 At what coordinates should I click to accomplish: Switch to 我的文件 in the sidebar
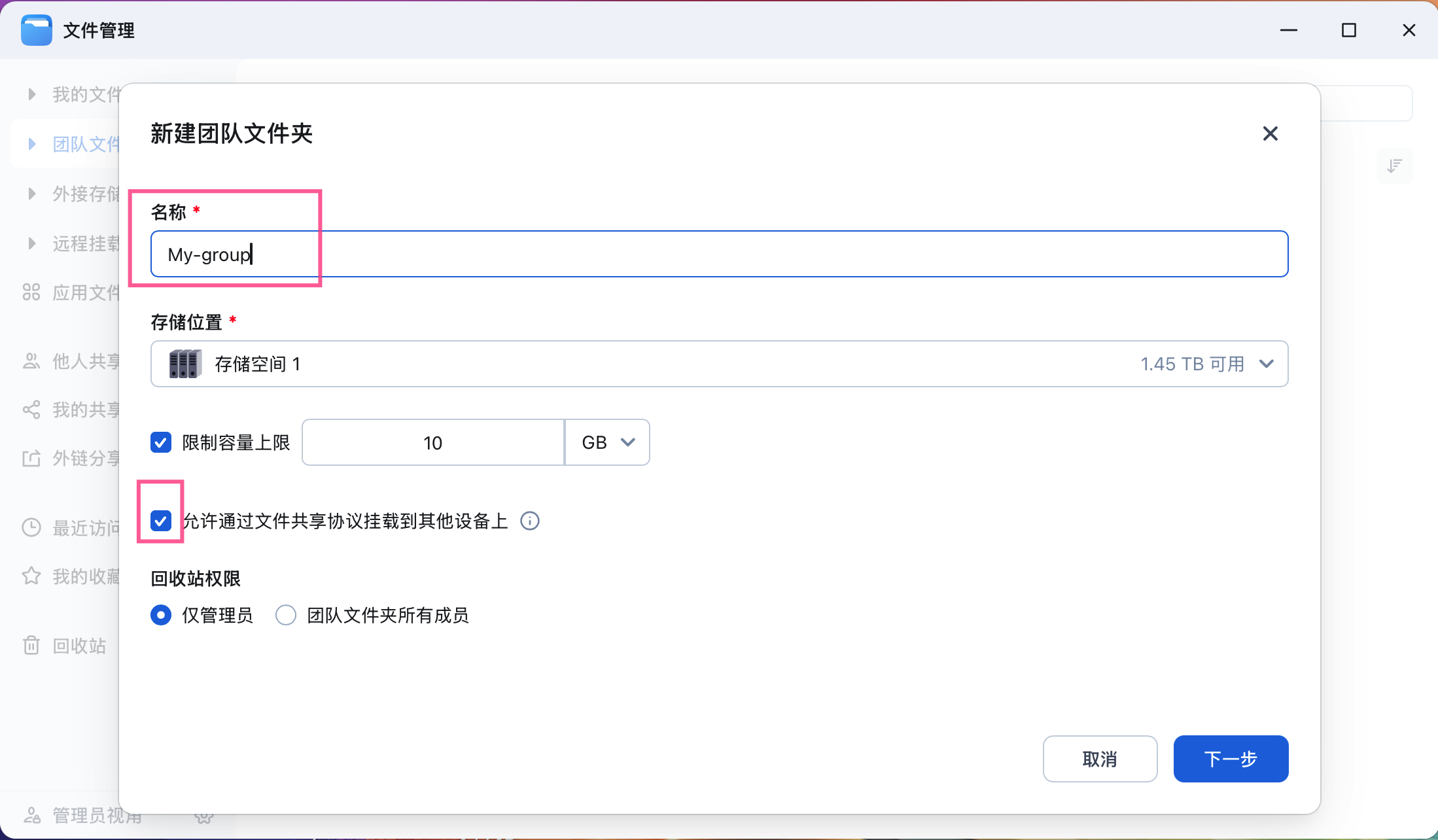pos(31,94)
